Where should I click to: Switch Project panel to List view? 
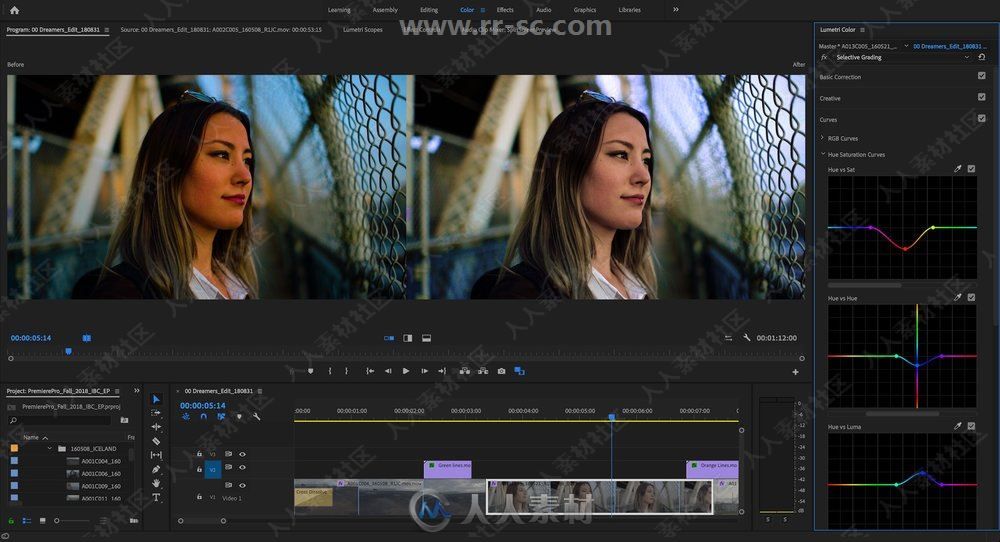(x=27, y=521)
